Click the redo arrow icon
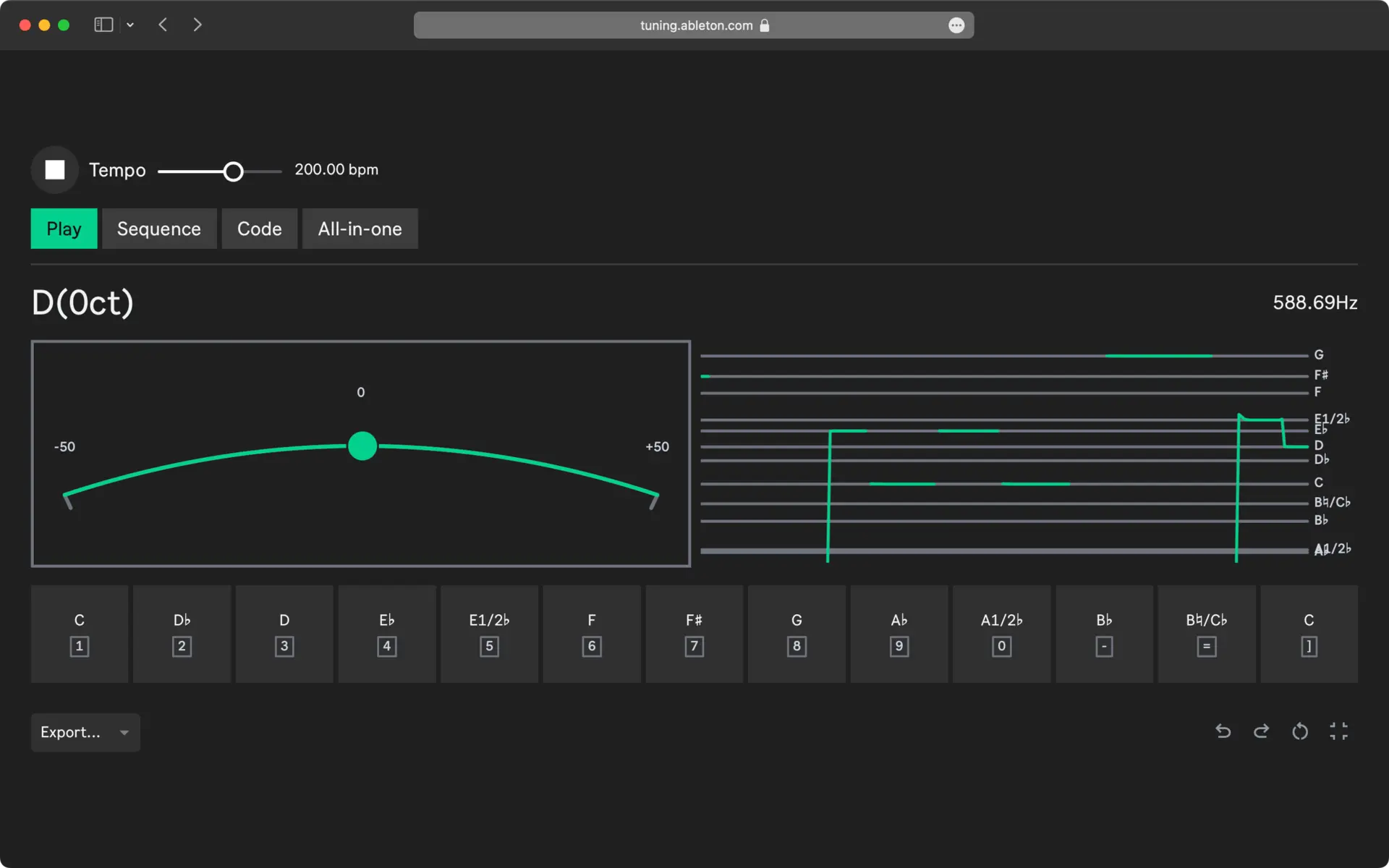 tap(1262, 731)
